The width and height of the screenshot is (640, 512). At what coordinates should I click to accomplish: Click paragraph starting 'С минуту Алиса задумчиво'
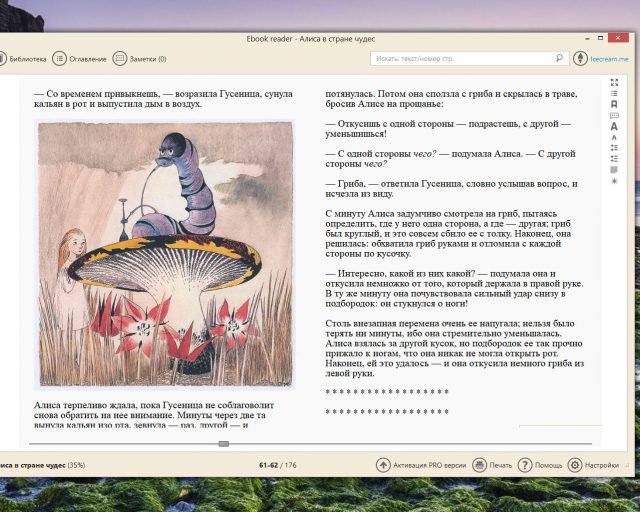448,234
